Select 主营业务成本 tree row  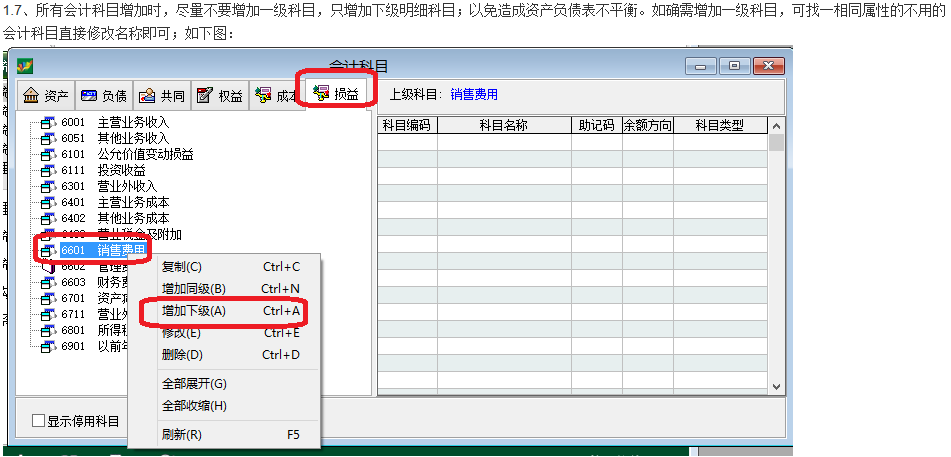(x=115, y=202)
